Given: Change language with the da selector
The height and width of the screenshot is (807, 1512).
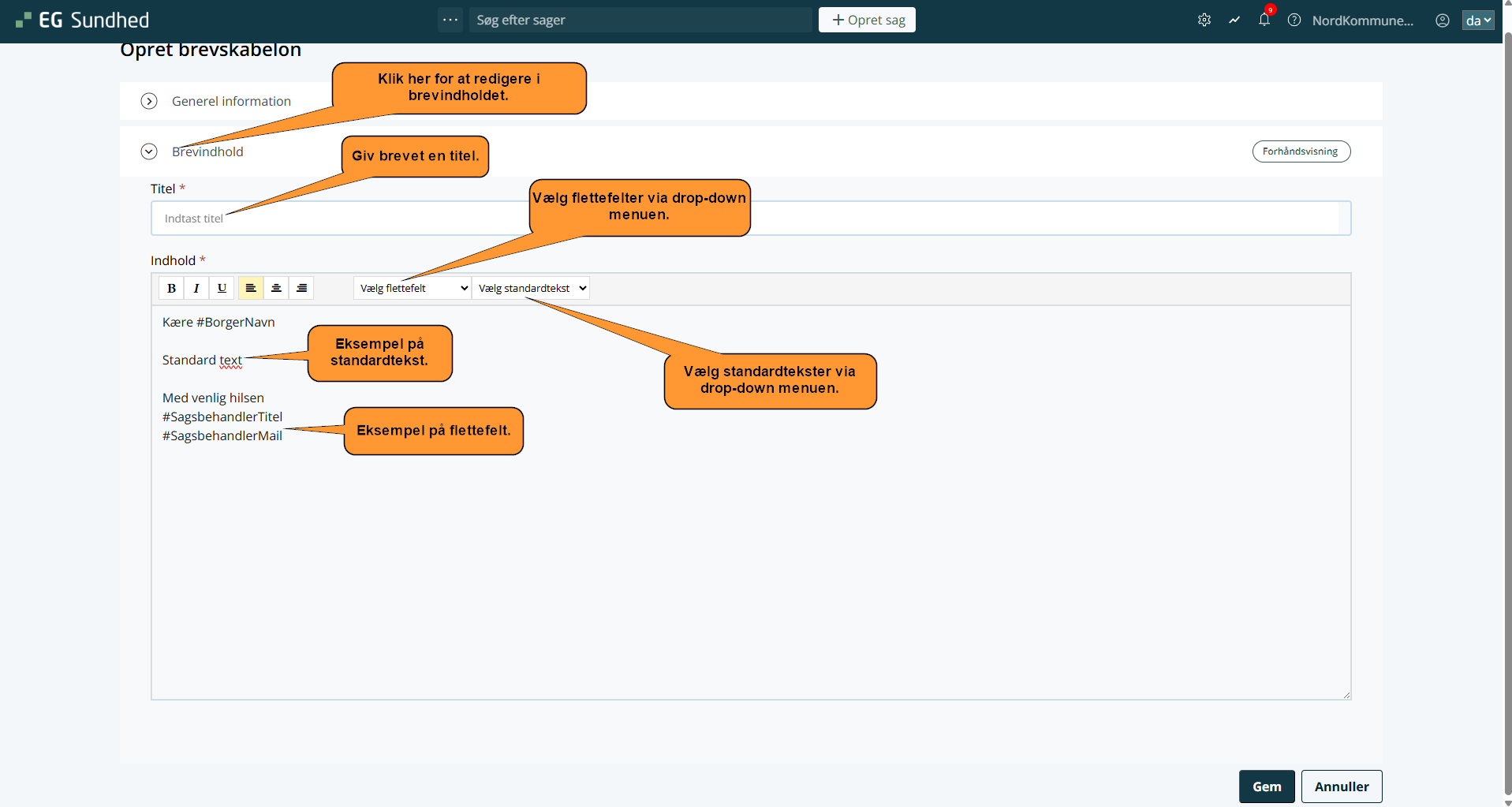Looking at the screenshot, I should coord(1477,21).
